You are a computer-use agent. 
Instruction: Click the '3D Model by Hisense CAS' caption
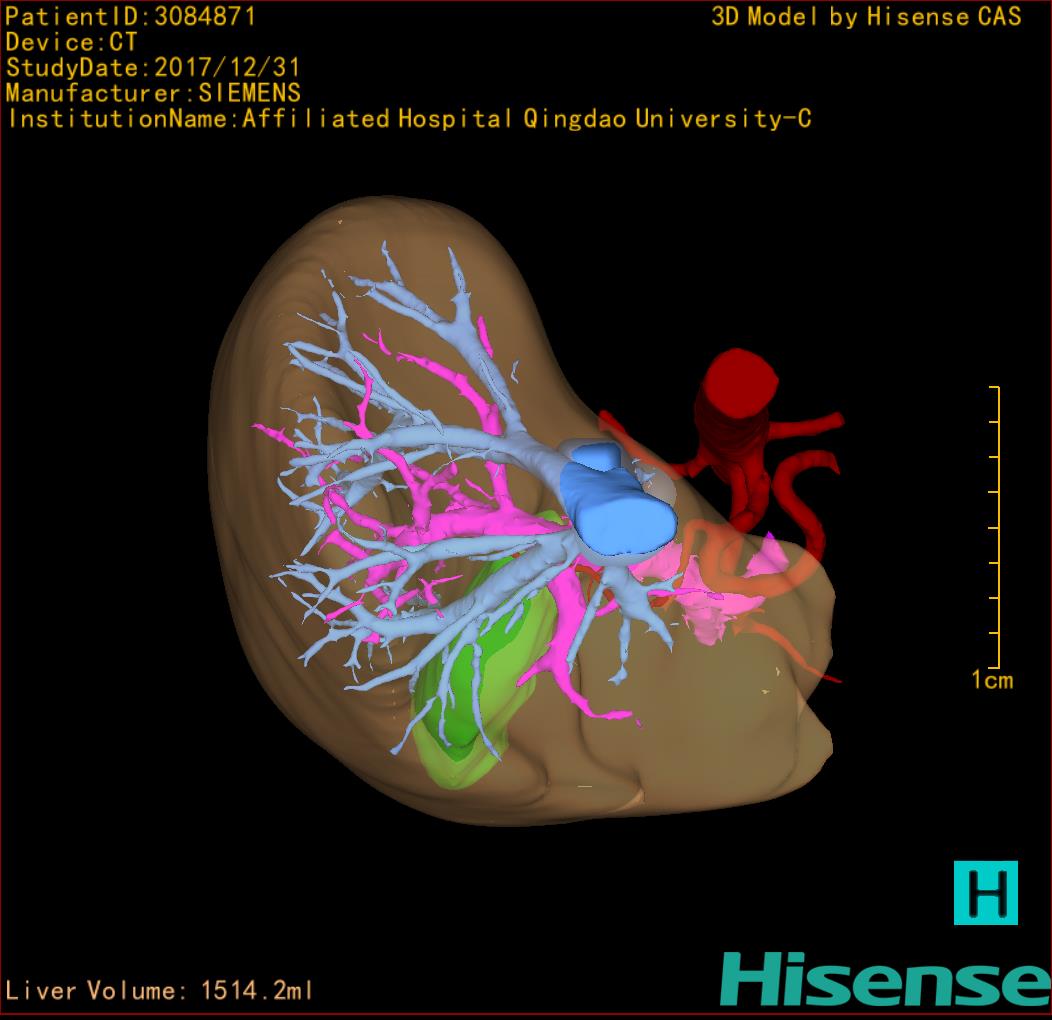tap(866, 17)
